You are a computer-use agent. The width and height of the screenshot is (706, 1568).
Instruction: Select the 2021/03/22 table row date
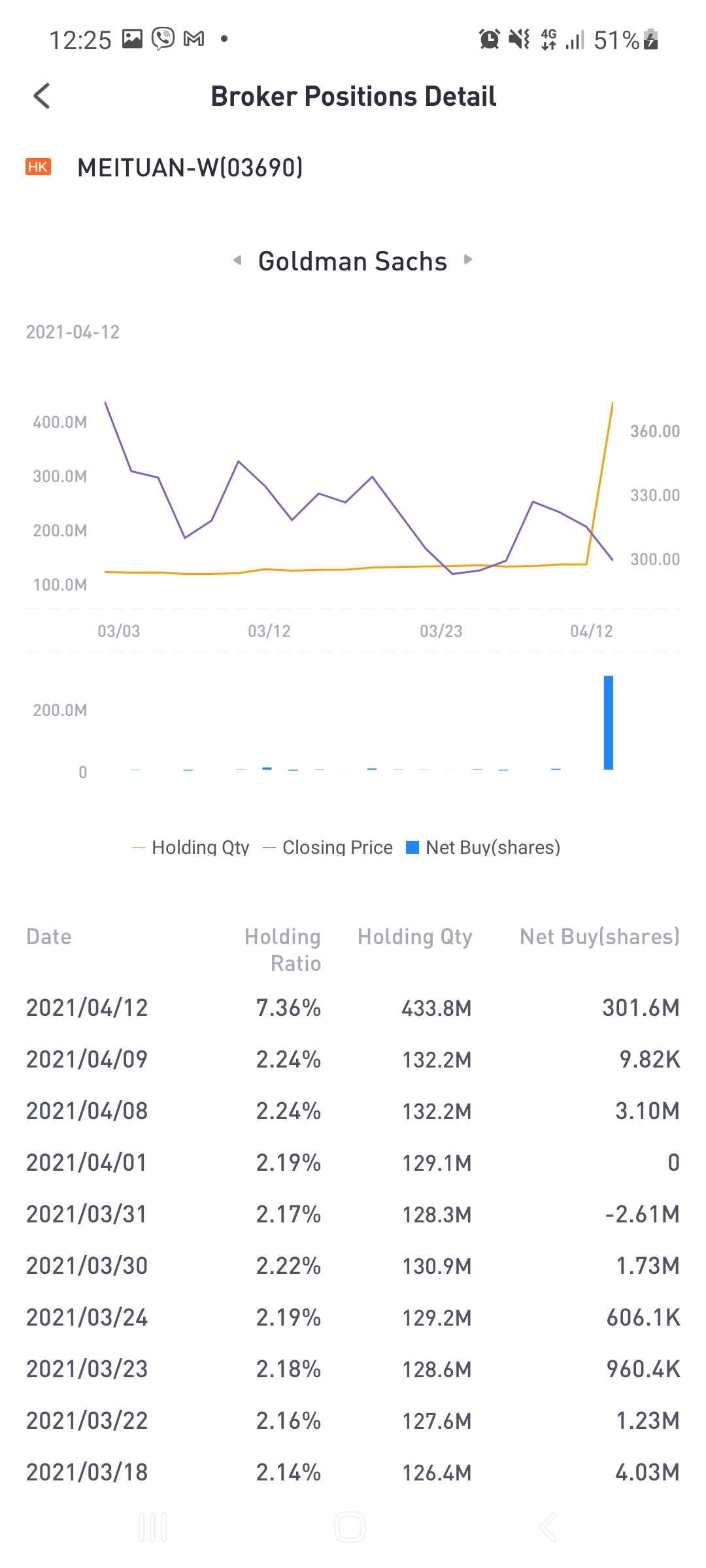coord(87,1420)
